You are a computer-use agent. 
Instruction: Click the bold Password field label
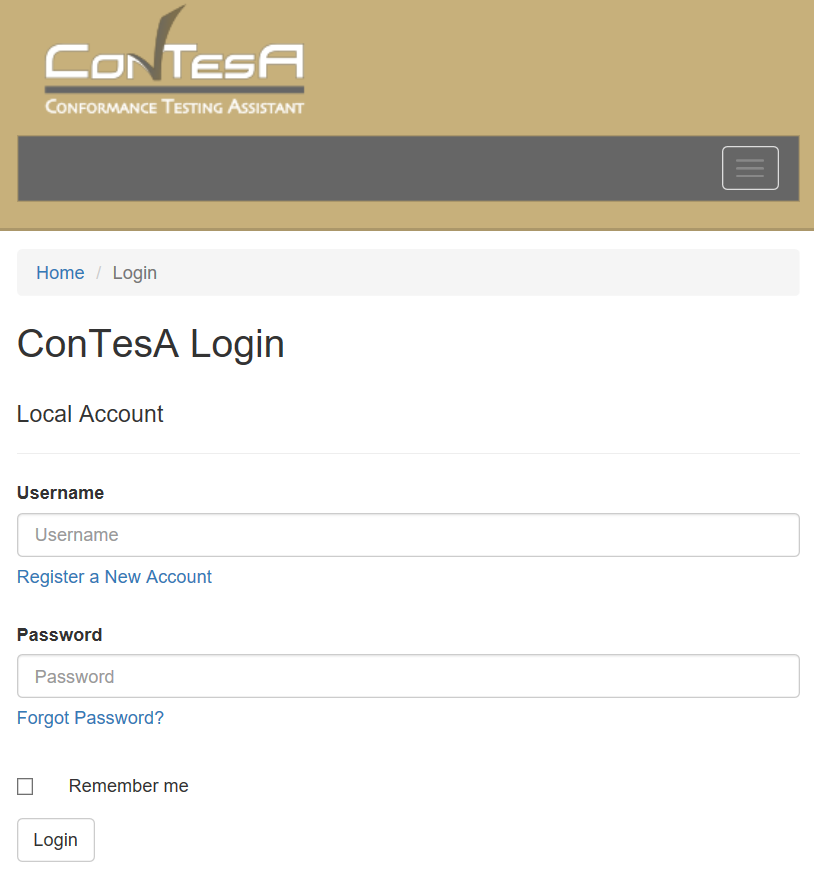[x=59, y=635]
